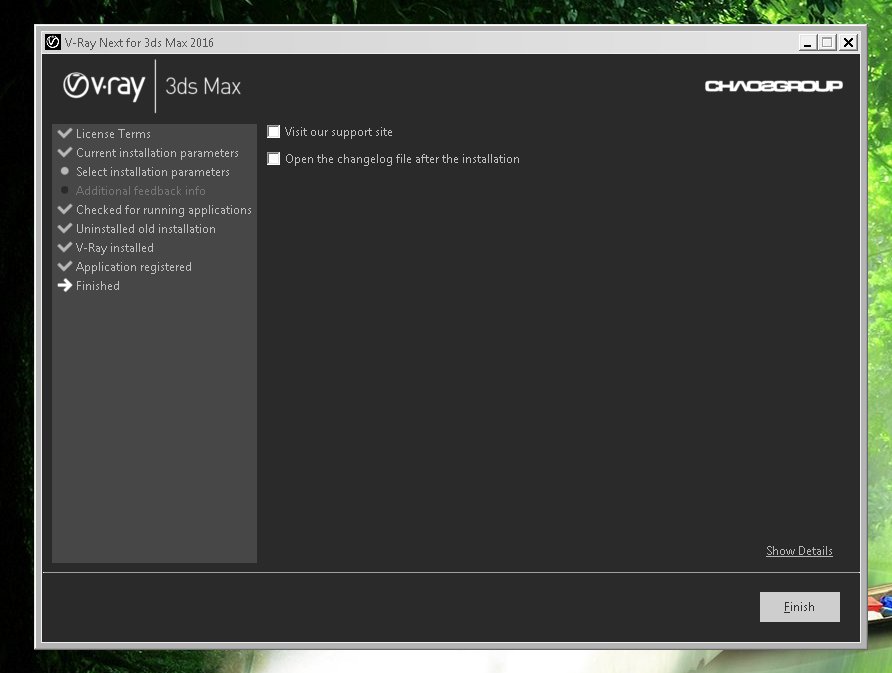The width and height of the screenshot is (892, 673).
Task: Select the Current installation parameters step text
Action: [158, 153]
